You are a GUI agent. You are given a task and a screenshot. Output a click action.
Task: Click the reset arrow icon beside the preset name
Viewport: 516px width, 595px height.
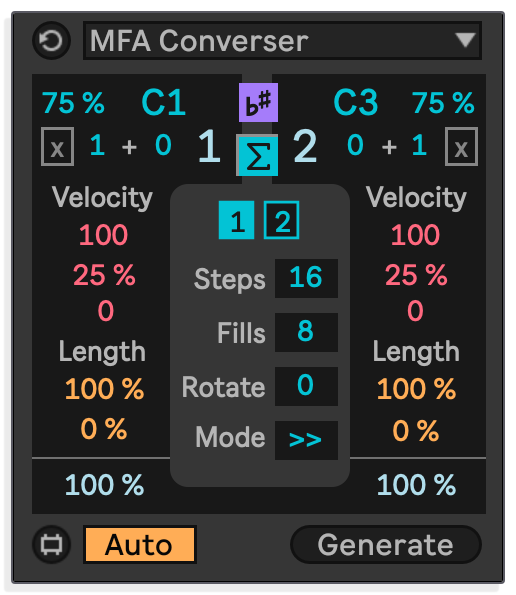pos(51,41)
